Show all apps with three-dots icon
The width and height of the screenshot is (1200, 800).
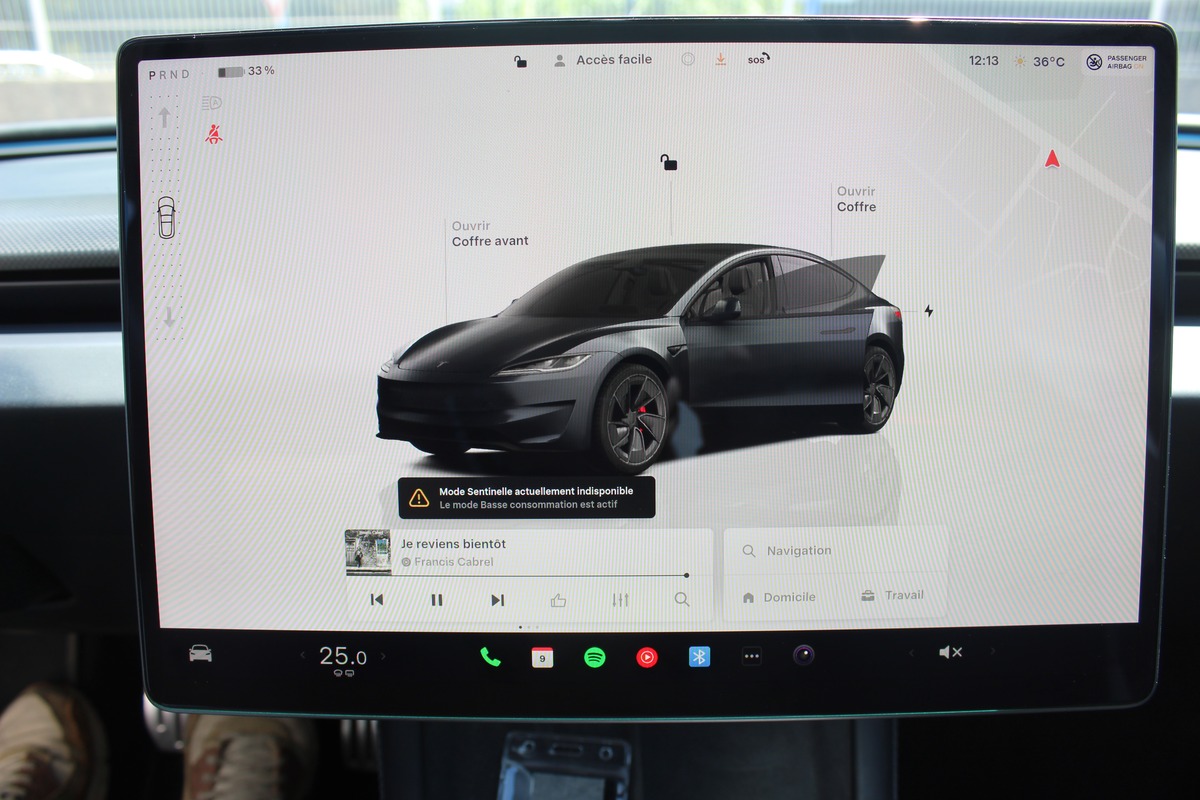pyautogui.click(x=751, y=657)
